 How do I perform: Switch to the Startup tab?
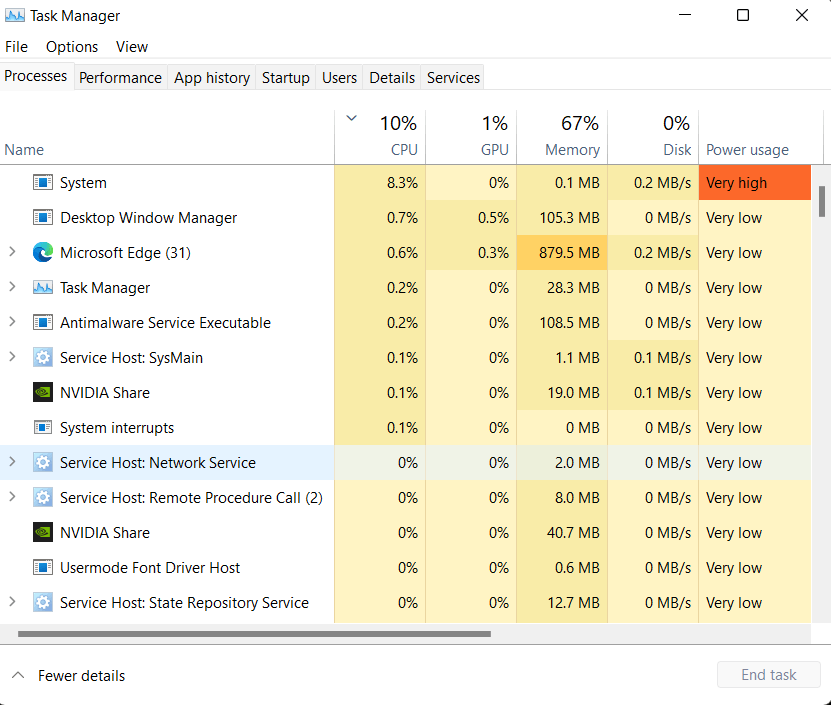285,77
